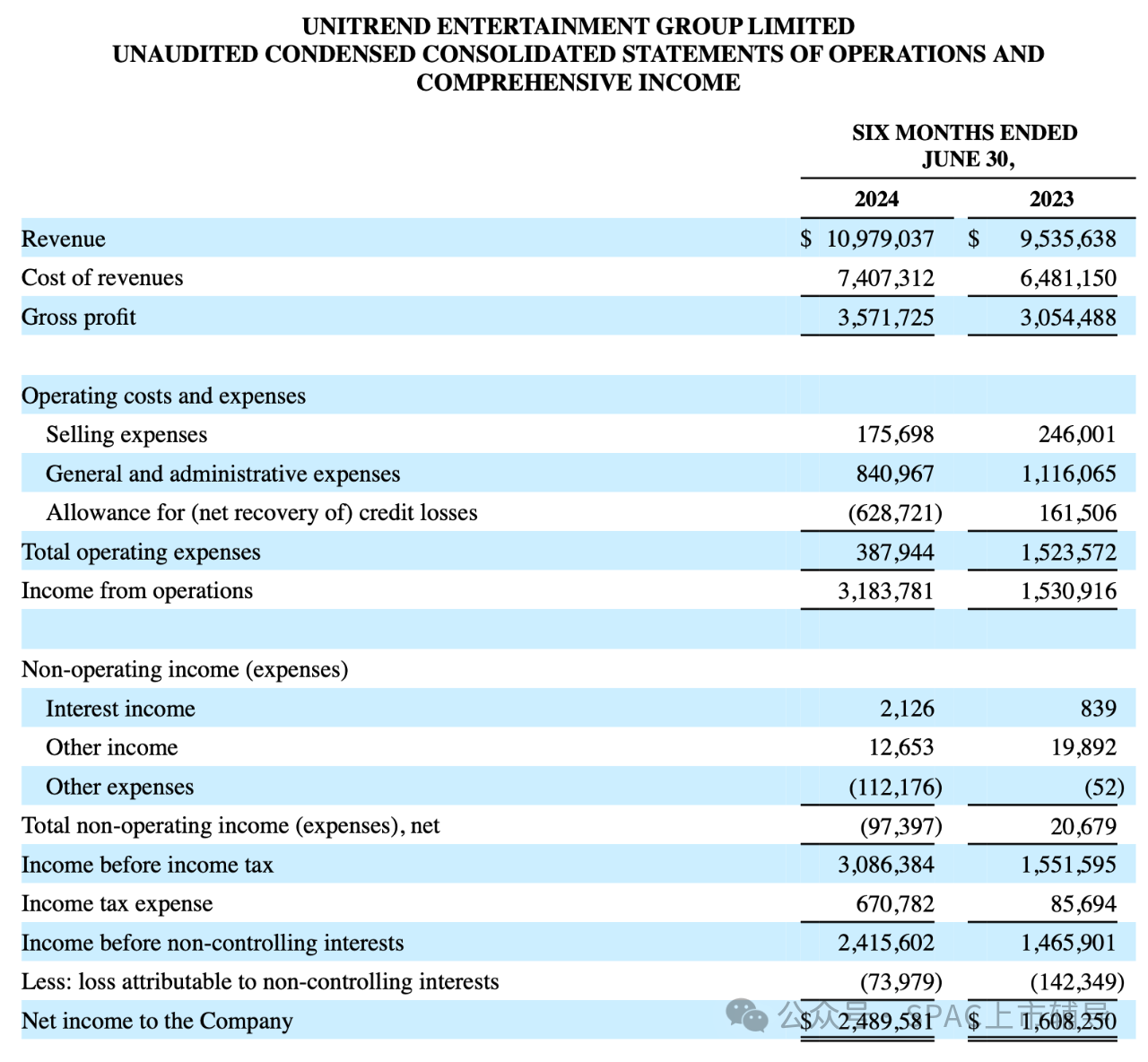This screenshot has height=1062, width=1148.
Task: Select the 'Cost of revenues' label
Action: 102,278
